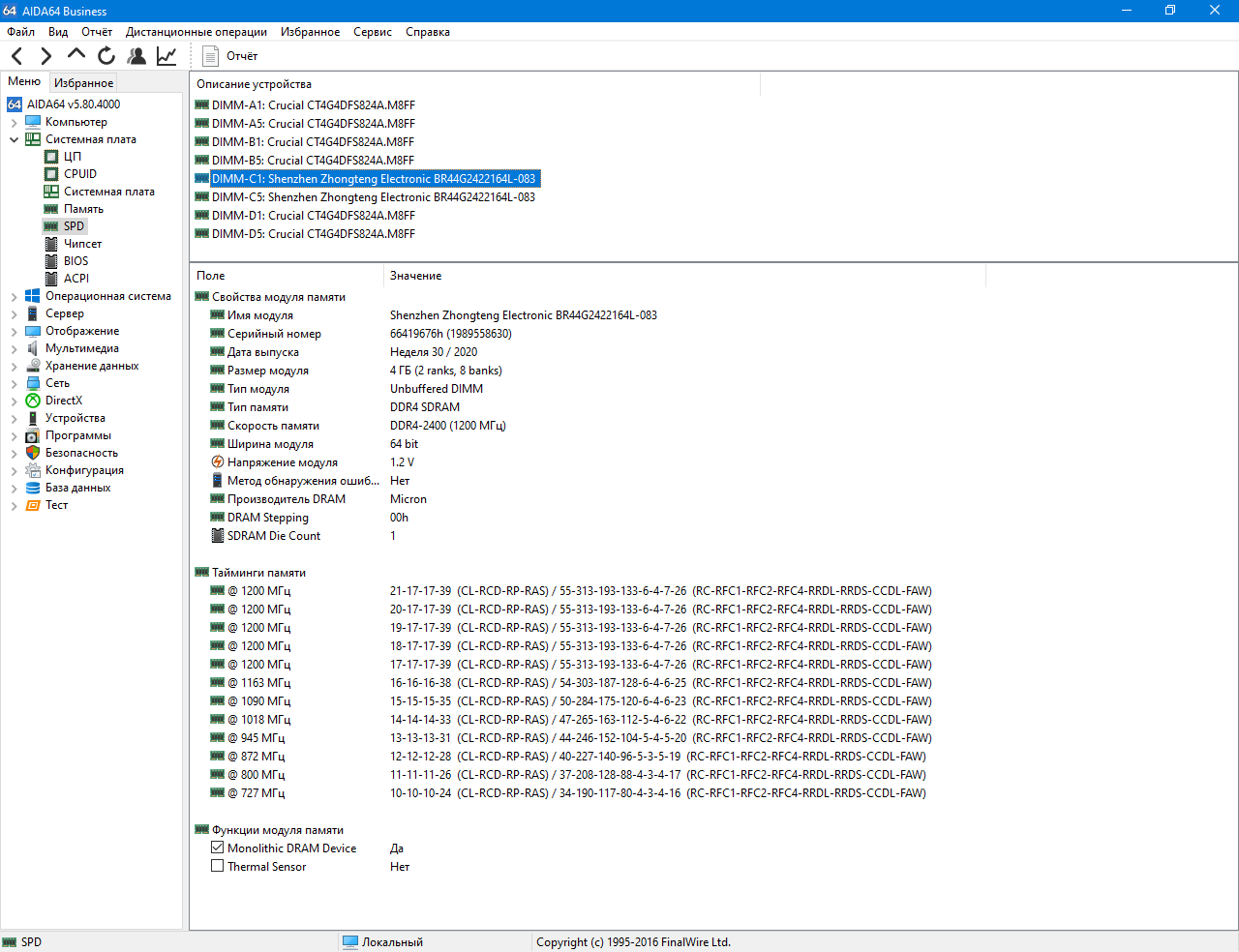Viewport: 1239px width, 952px height.
Task: Click the BIOS chip icon
Action: 51,261
